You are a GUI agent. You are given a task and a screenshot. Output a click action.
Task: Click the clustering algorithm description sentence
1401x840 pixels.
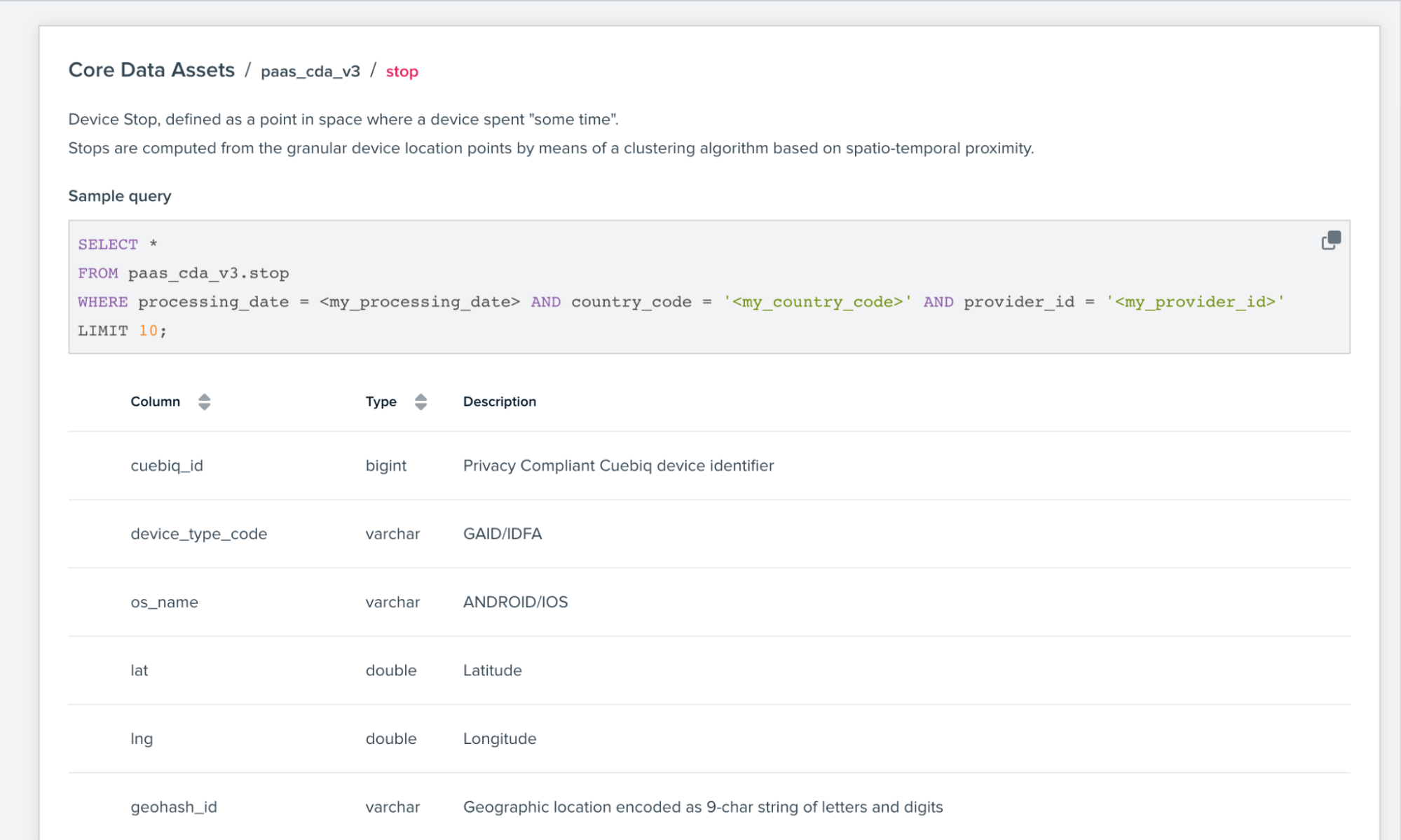[x=551, y=149]
